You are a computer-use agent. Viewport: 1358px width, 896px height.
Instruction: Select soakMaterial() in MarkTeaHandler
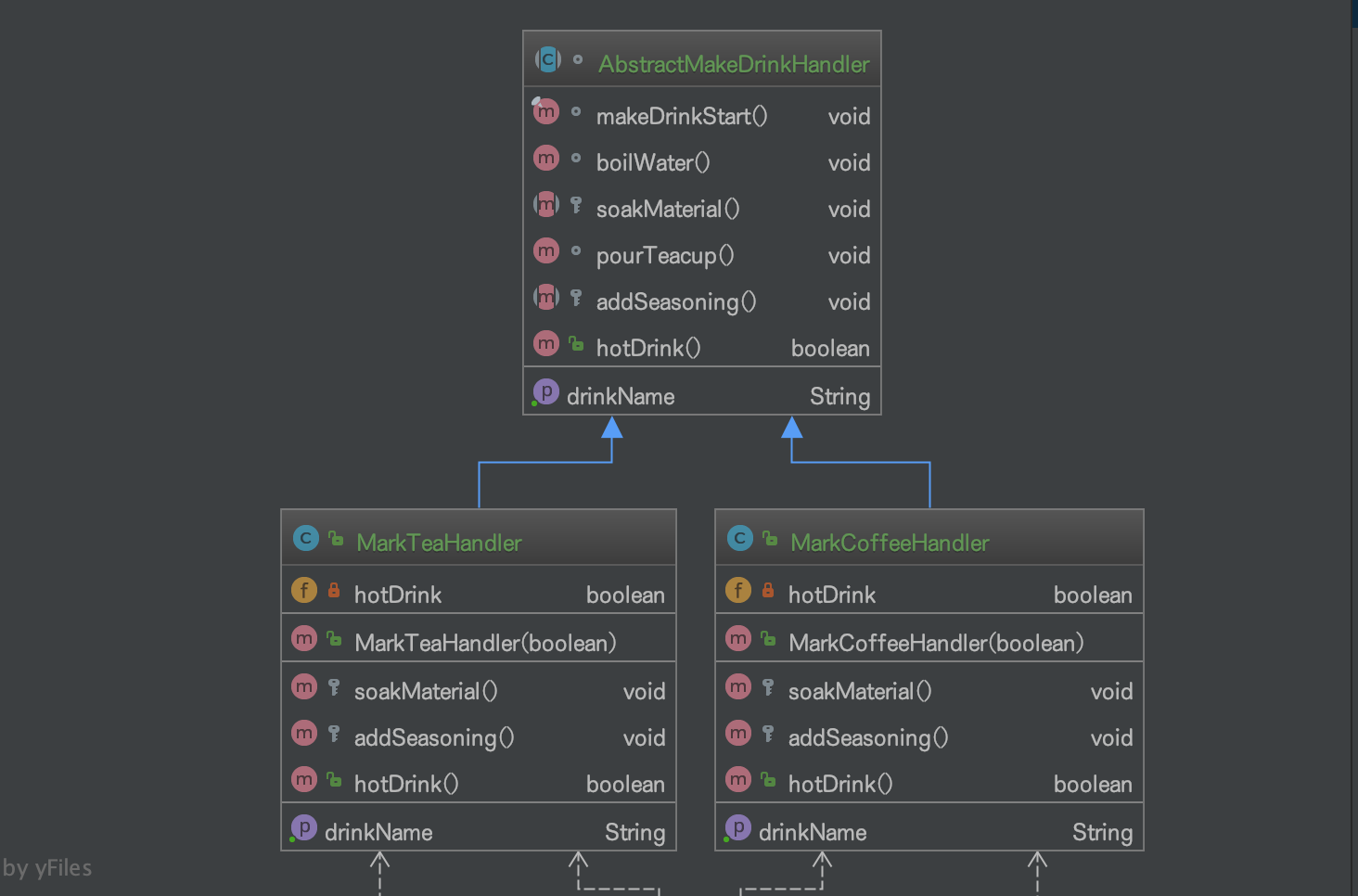point(426,691)
